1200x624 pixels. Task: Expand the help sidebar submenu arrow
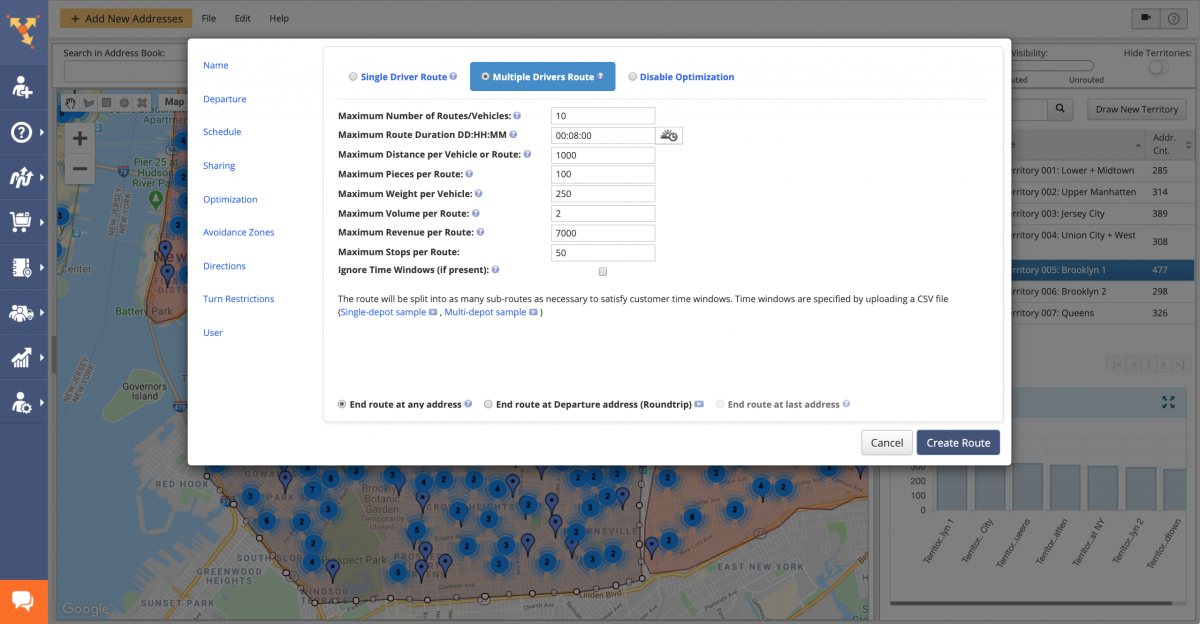coord(42,132)
